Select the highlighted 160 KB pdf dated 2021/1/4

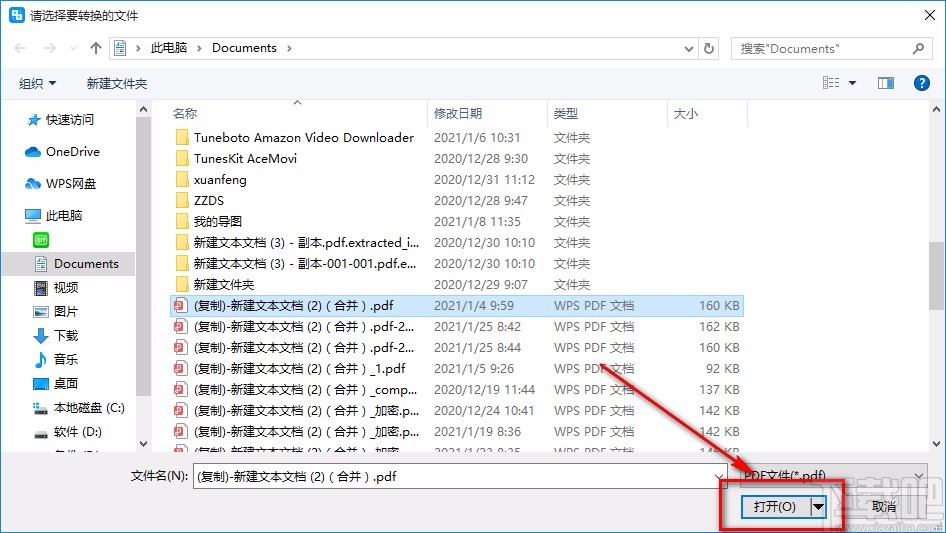[x=457, y=305]
